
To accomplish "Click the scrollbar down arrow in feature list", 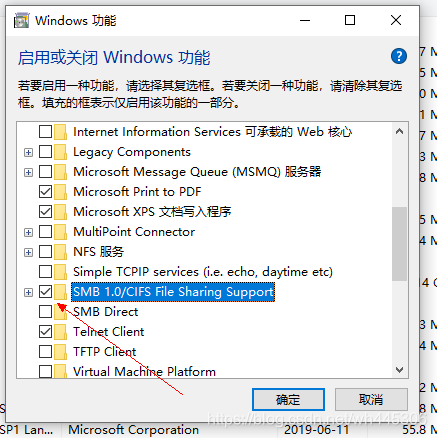I will [x=399, y=369].
